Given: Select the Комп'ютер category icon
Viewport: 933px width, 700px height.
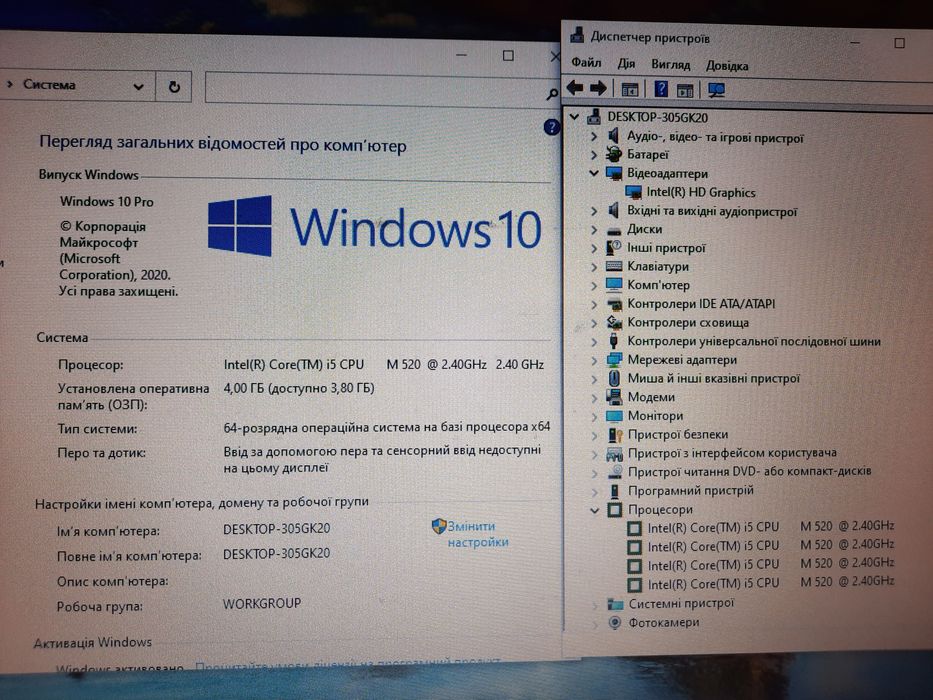Looking at the screenshot, I should pyautogui.click(x=613, y=285).
